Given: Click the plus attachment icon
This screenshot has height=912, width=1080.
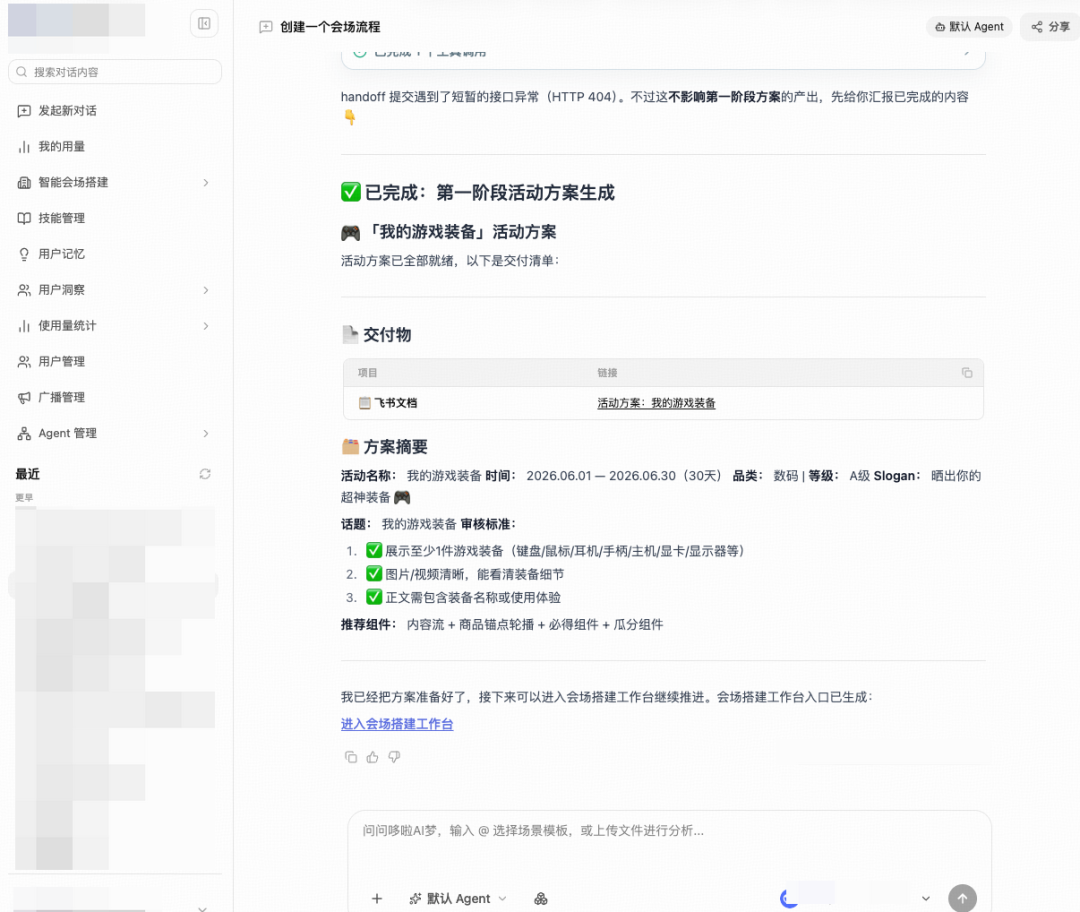Looking at the screenshot, I should coord(377,898).
